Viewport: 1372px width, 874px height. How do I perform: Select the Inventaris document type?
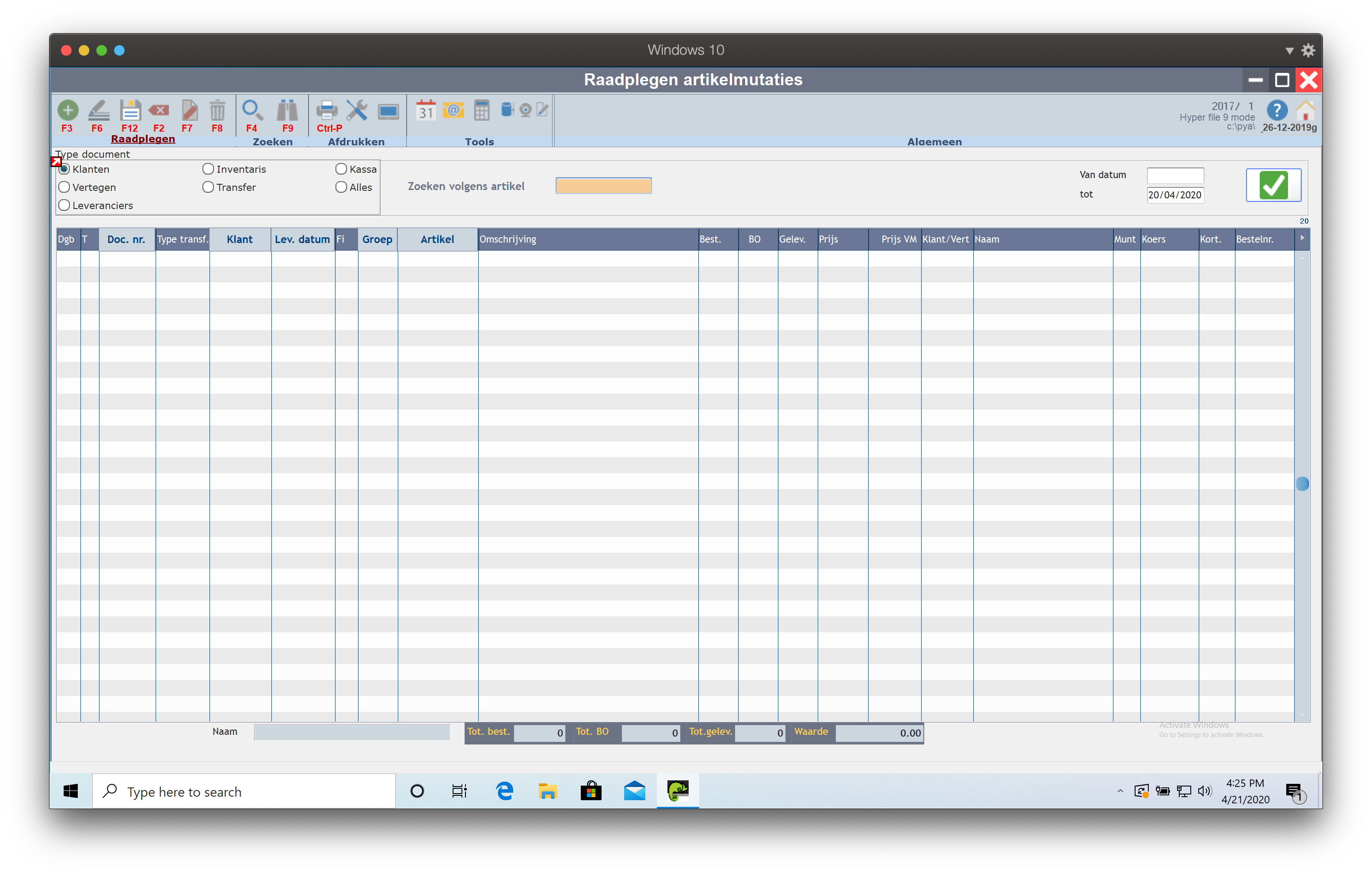pos(209,169)
